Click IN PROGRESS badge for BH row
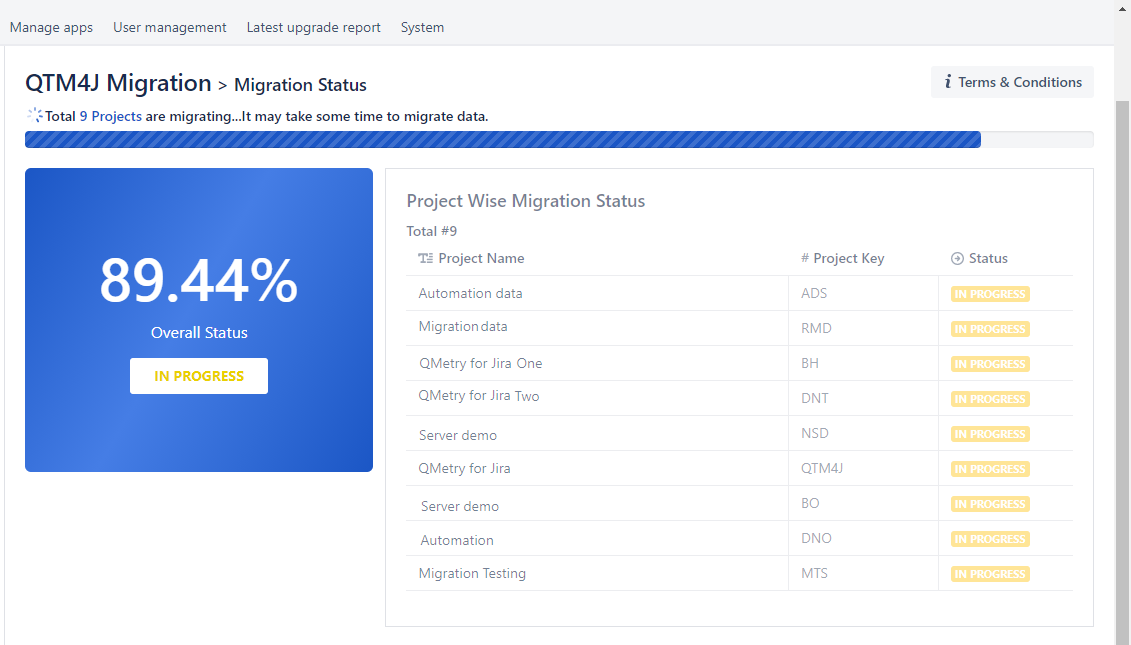 point(990,364)
